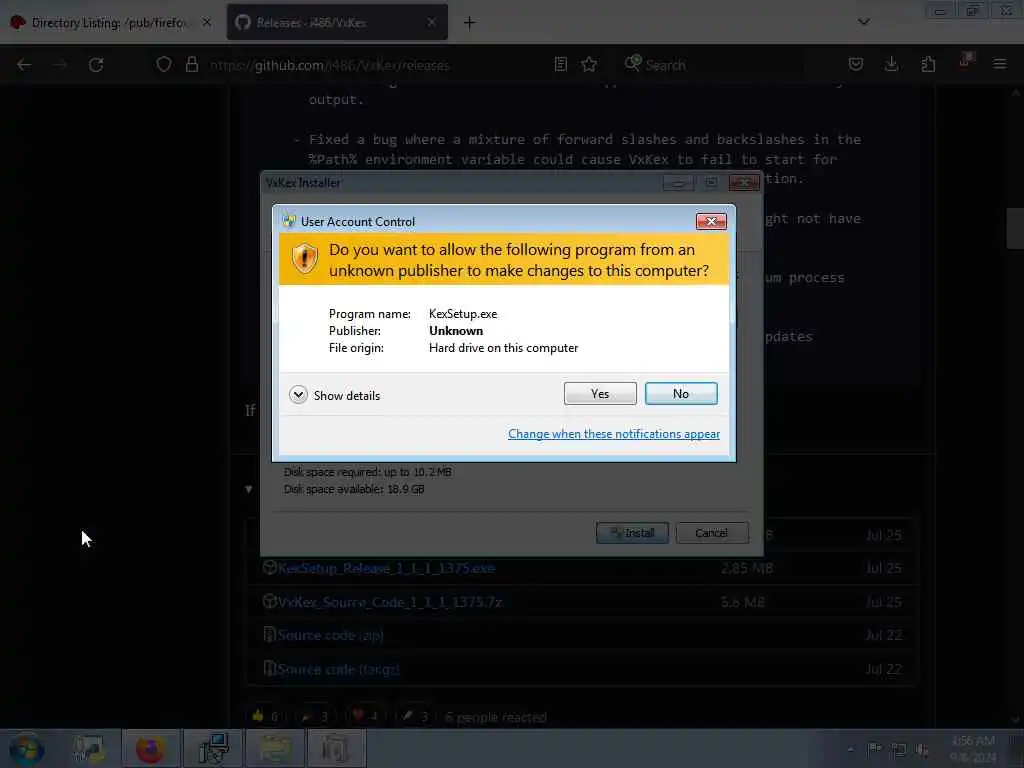Open a new browser tab
1024x768 pixels.
click(469, 23)
